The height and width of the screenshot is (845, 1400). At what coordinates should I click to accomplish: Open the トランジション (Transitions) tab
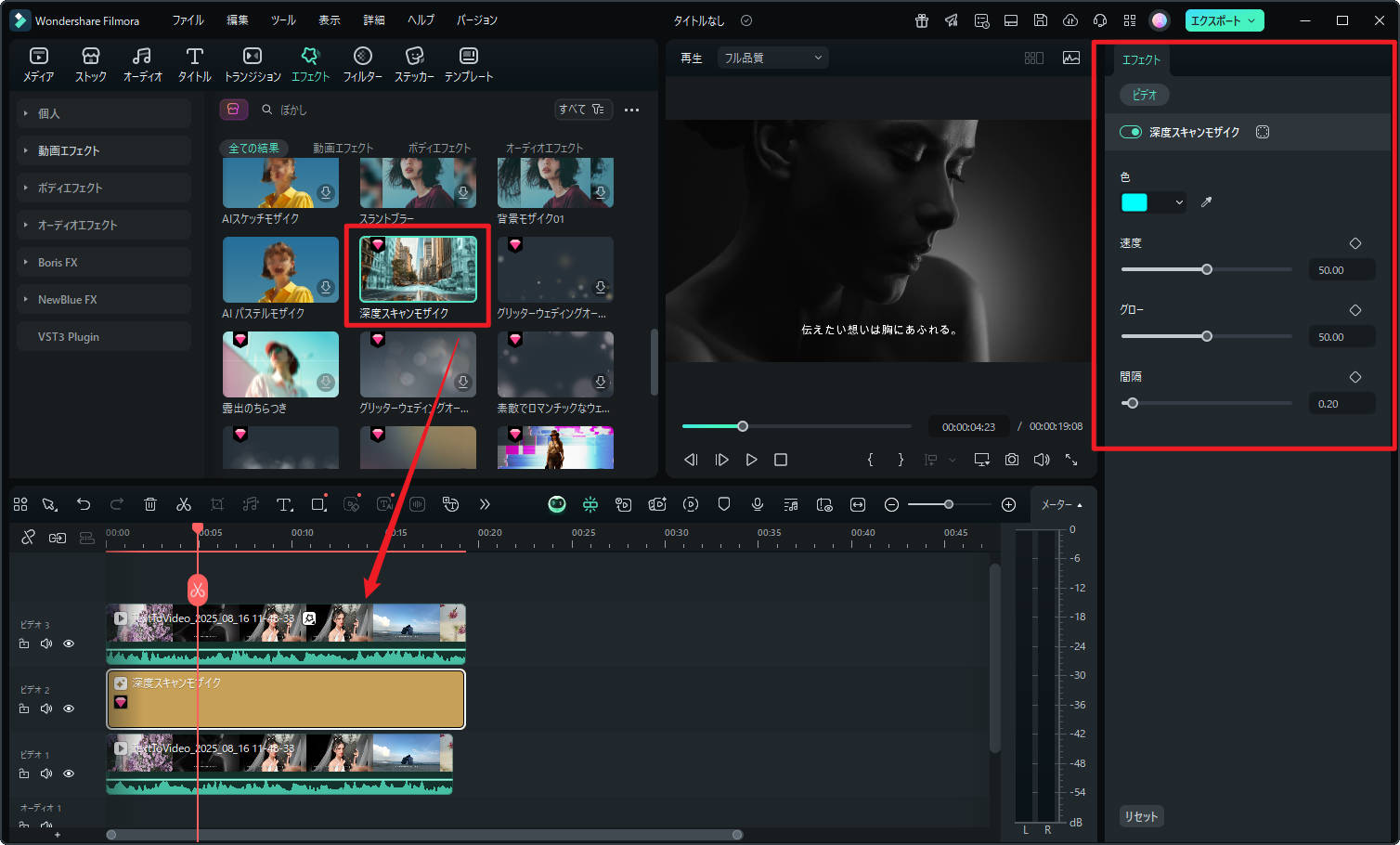253,65
